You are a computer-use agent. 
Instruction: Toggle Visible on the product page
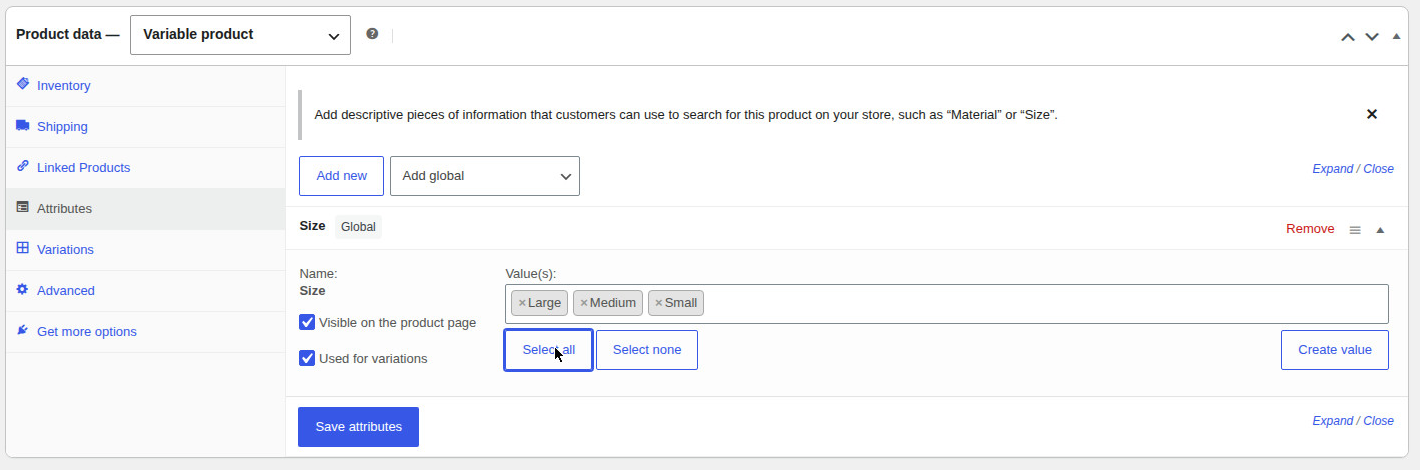[x=308, y=322]
